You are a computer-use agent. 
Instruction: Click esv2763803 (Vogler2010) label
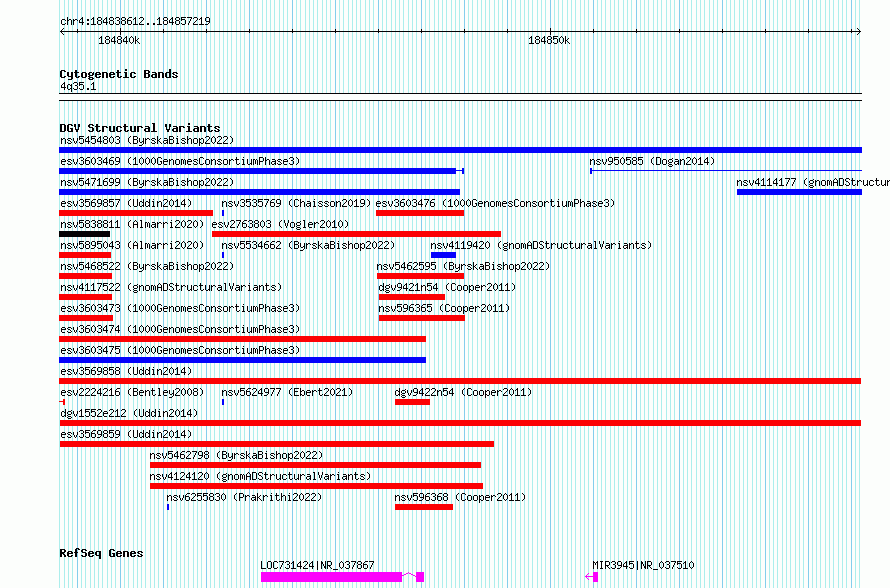(x=280, y=224)
